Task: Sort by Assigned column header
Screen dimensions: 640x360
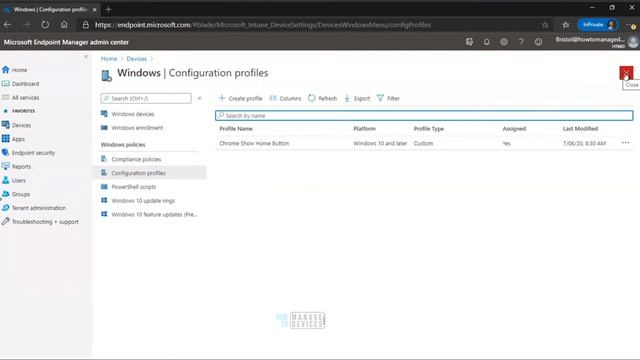Action: 514,129
